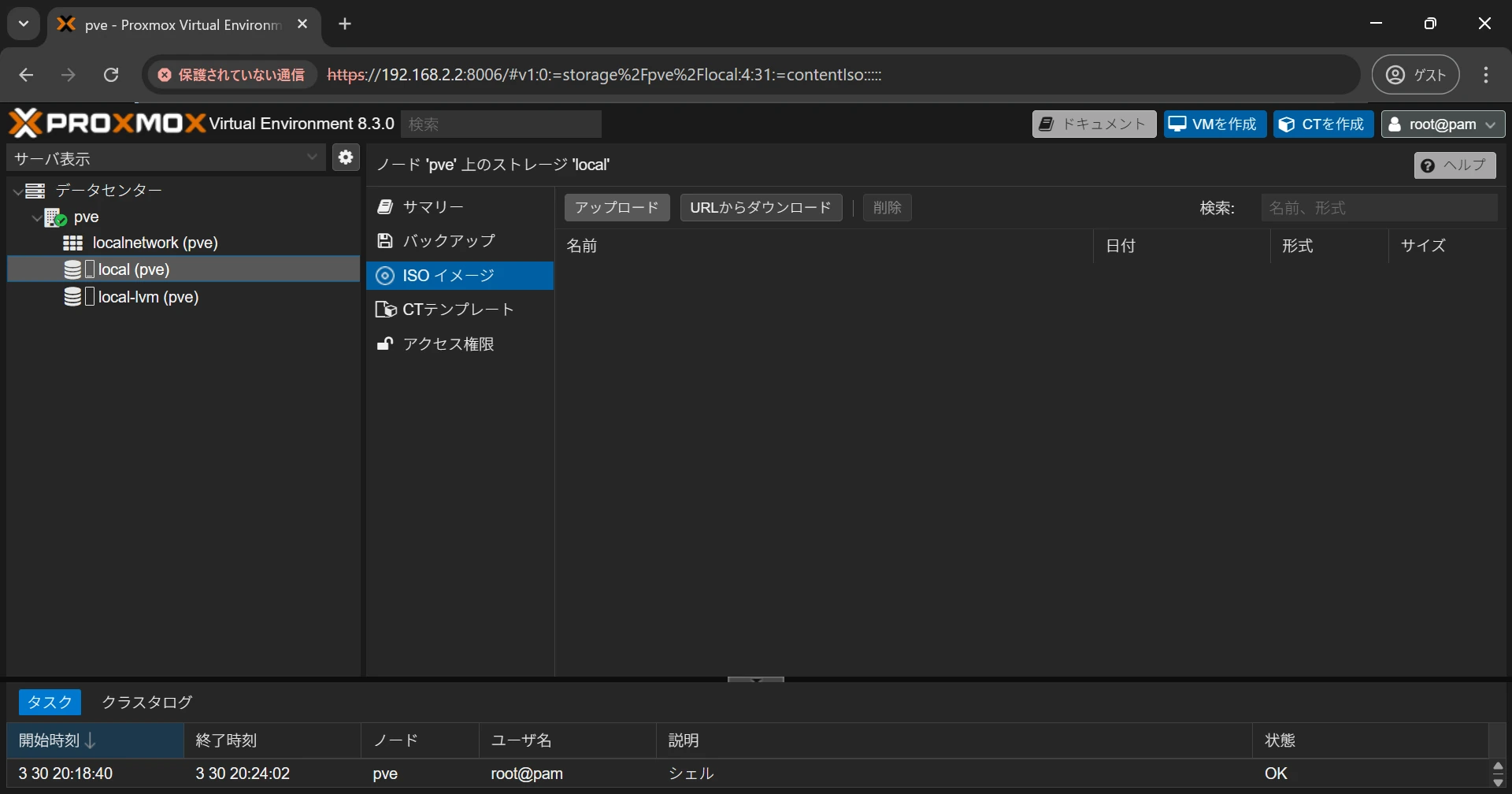Select the ISO image section
This screenshot has width=1512, height=794.
coord(460,276)
